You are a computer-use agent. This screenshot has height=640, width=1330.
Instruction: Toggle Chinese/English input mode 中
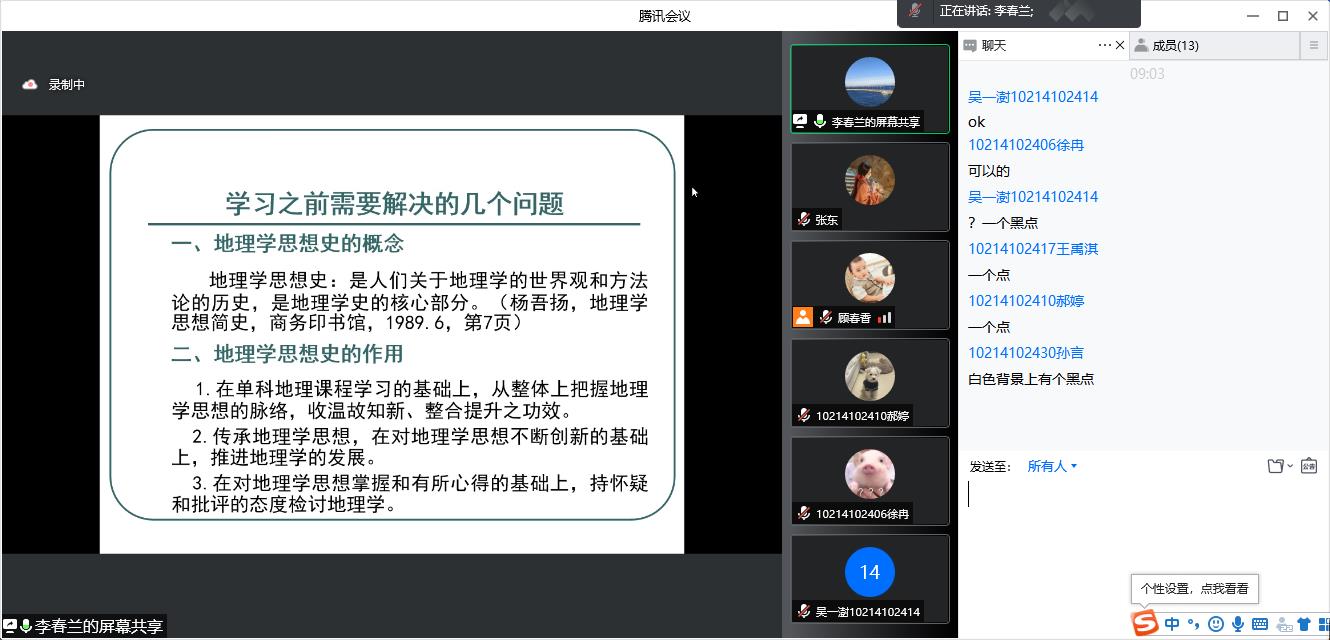coord(1172,624)
